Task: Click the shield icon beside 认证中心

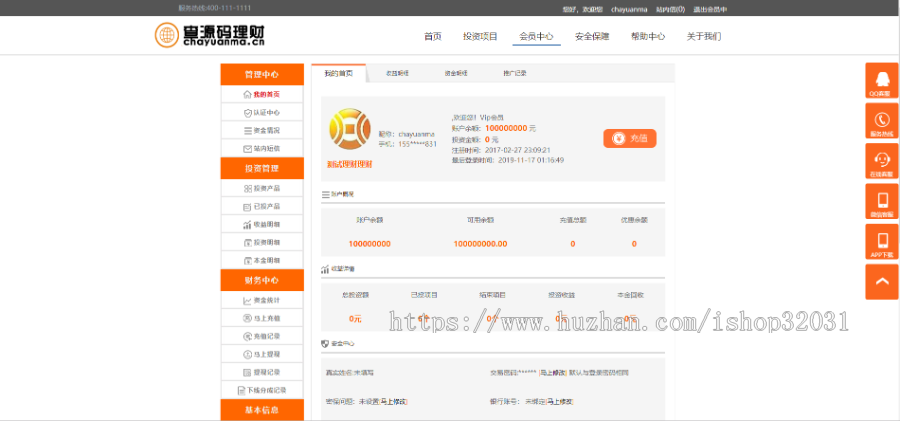Action: tap(247, 113)
